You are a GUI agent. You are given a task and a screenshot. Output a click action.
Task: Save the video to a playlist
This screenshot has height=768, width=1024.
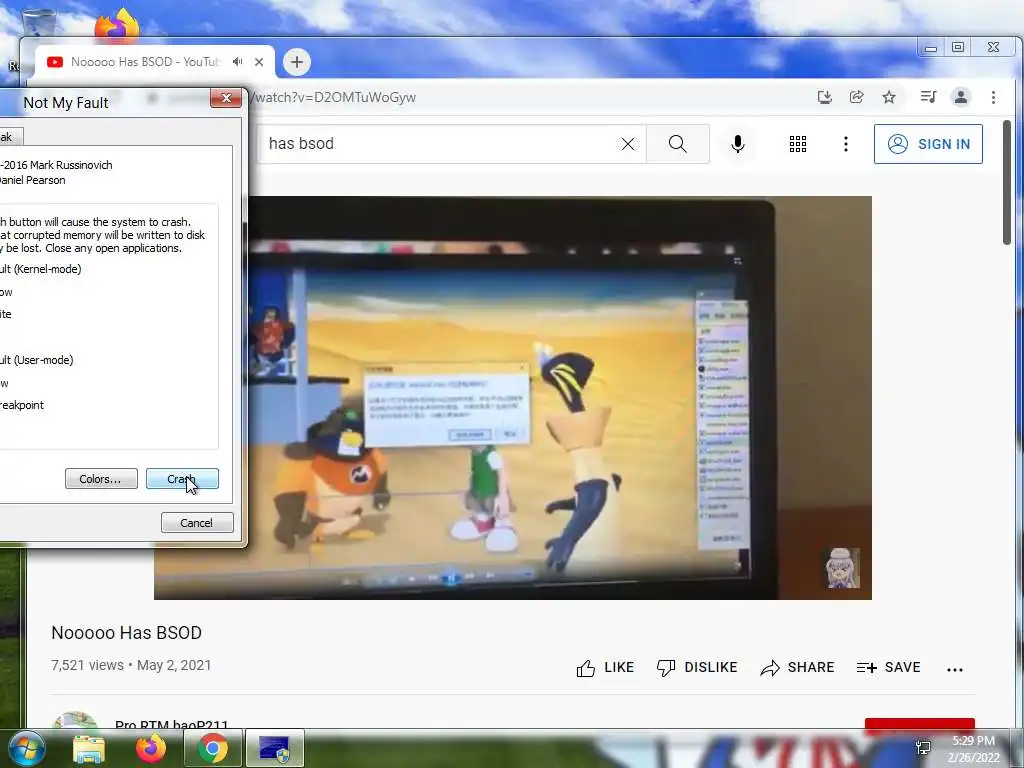pos(888,667)
